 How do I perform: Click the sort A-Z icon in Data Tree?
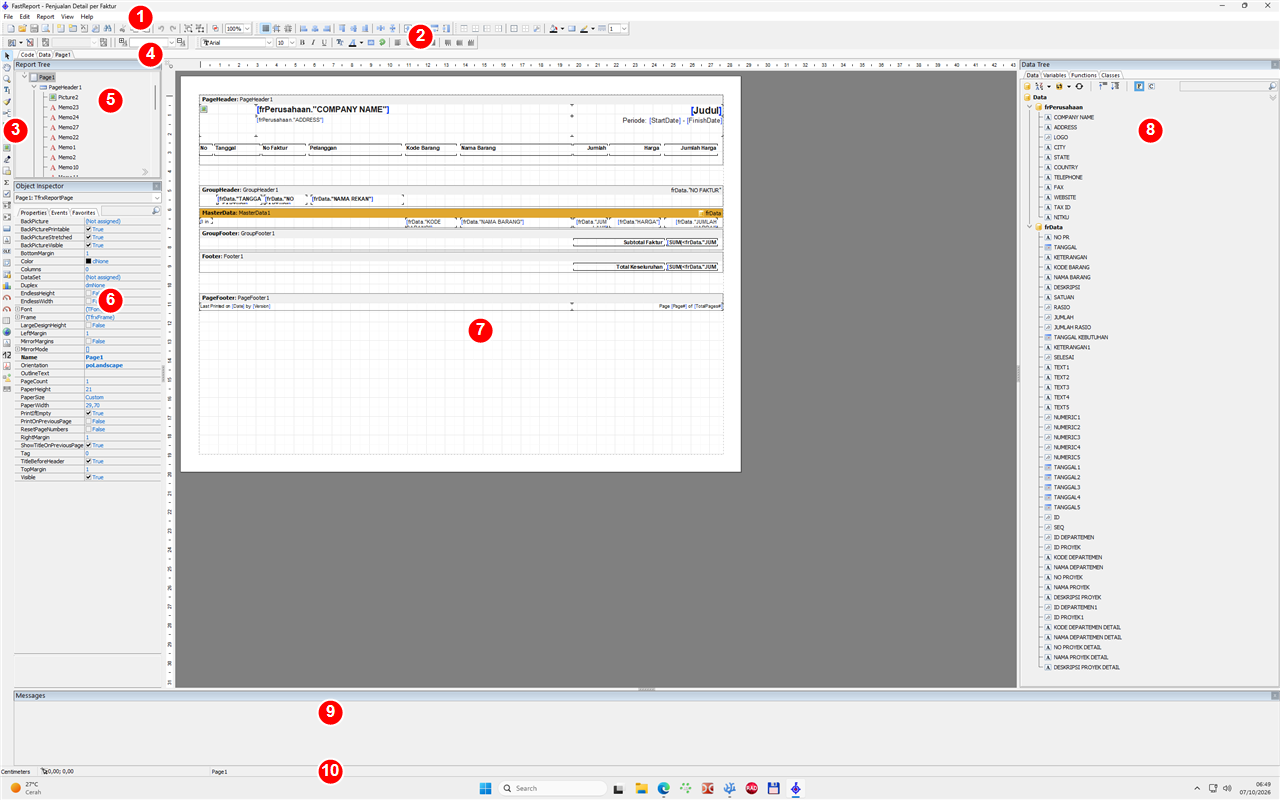[x=1039, y=86]
